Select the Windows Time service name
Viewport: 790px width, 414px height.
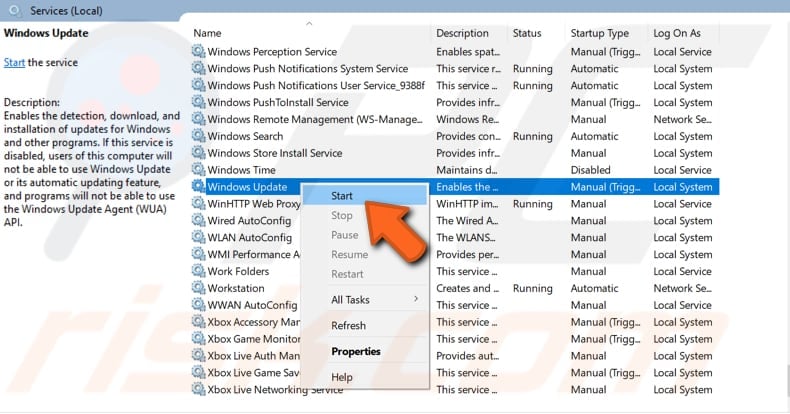242,170
